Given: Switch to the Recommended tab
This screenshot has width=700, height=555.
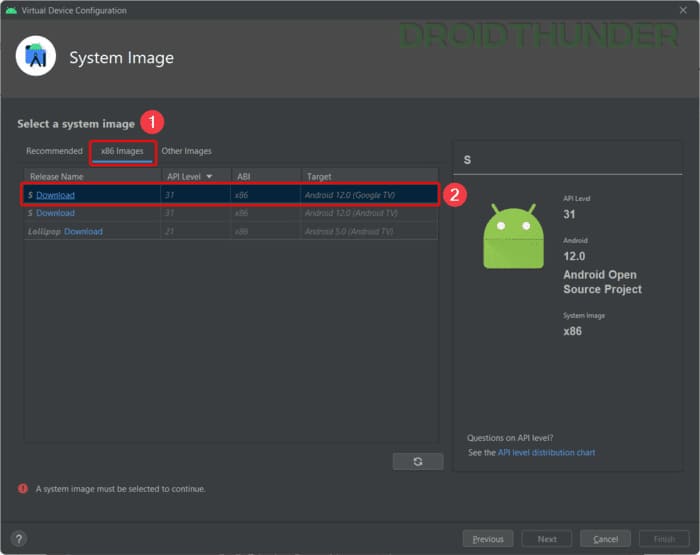Looking at the screenshot, I should click(x=54, y=151).
